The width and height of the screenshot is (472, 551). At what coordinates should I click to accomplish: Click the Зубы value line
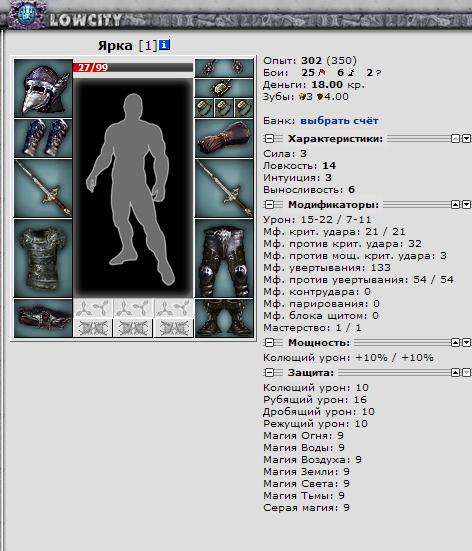306,97
